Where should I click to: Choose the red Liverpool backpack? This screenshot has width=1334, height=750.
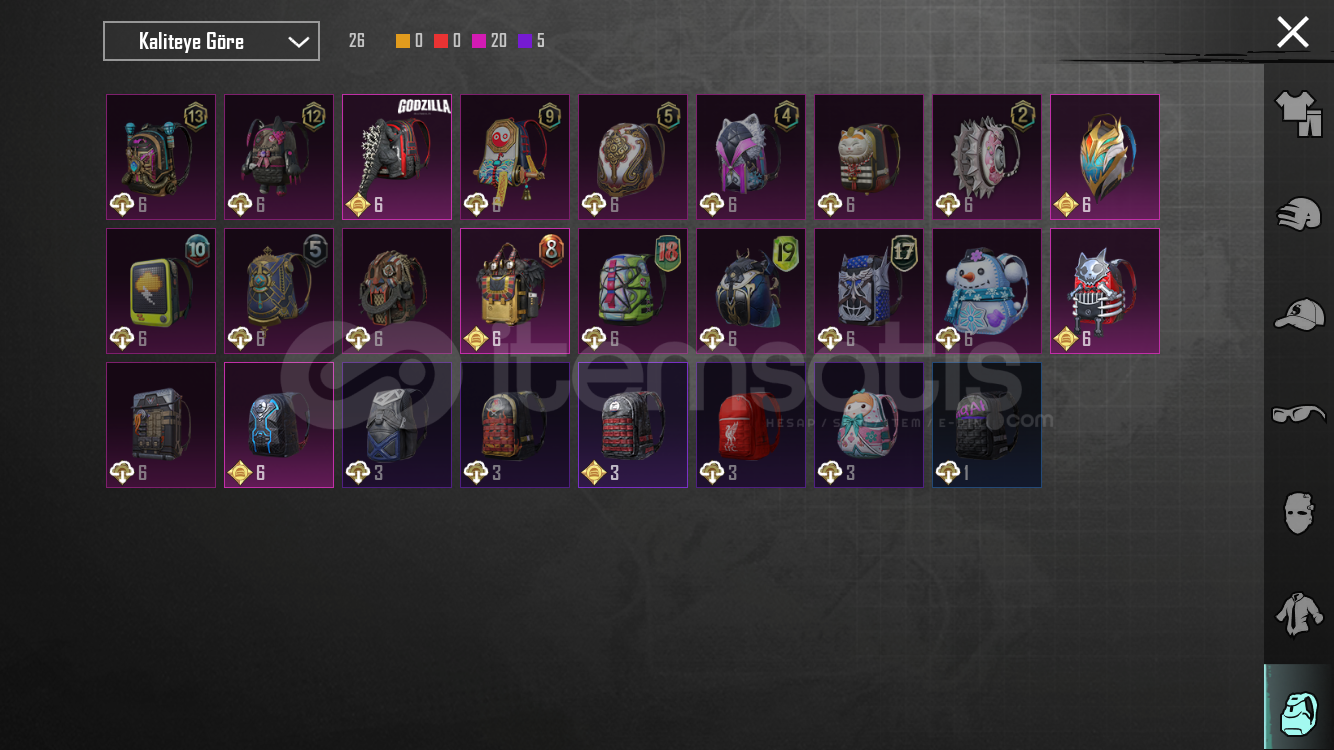click(x=751, y=425)
